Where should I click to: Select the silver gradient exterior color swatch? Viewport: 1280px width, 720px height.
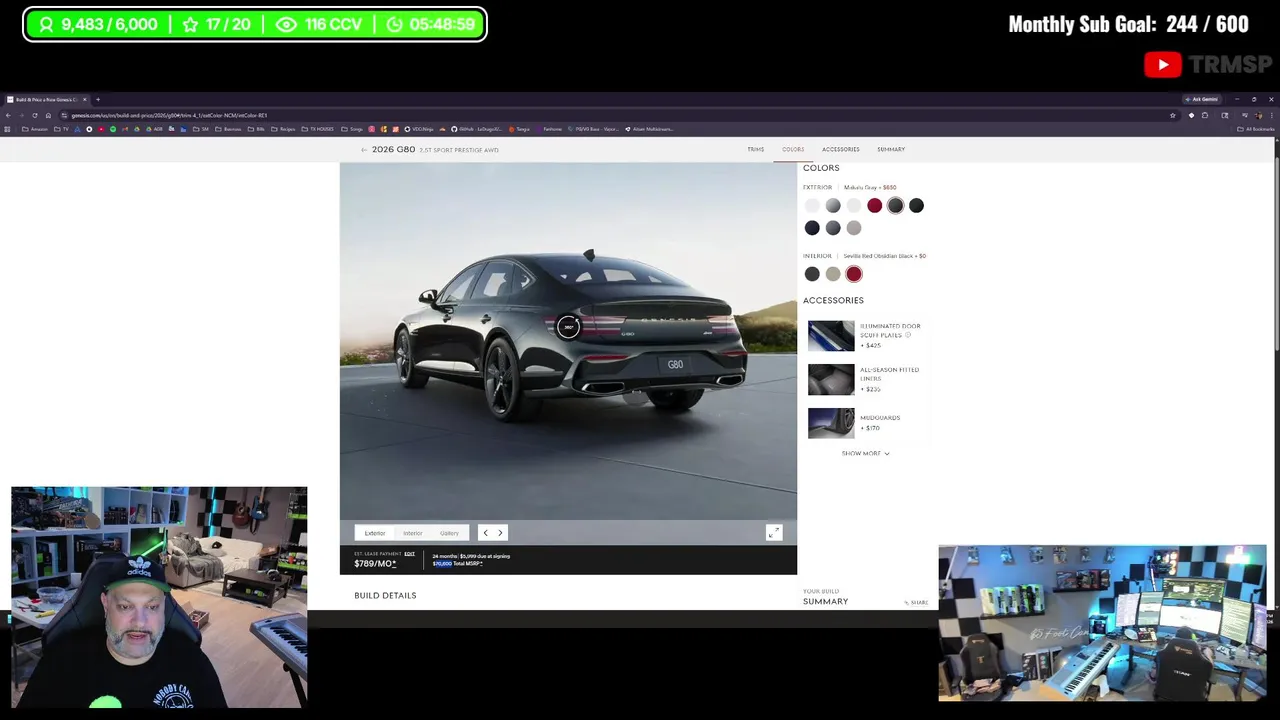click(833, 206)
